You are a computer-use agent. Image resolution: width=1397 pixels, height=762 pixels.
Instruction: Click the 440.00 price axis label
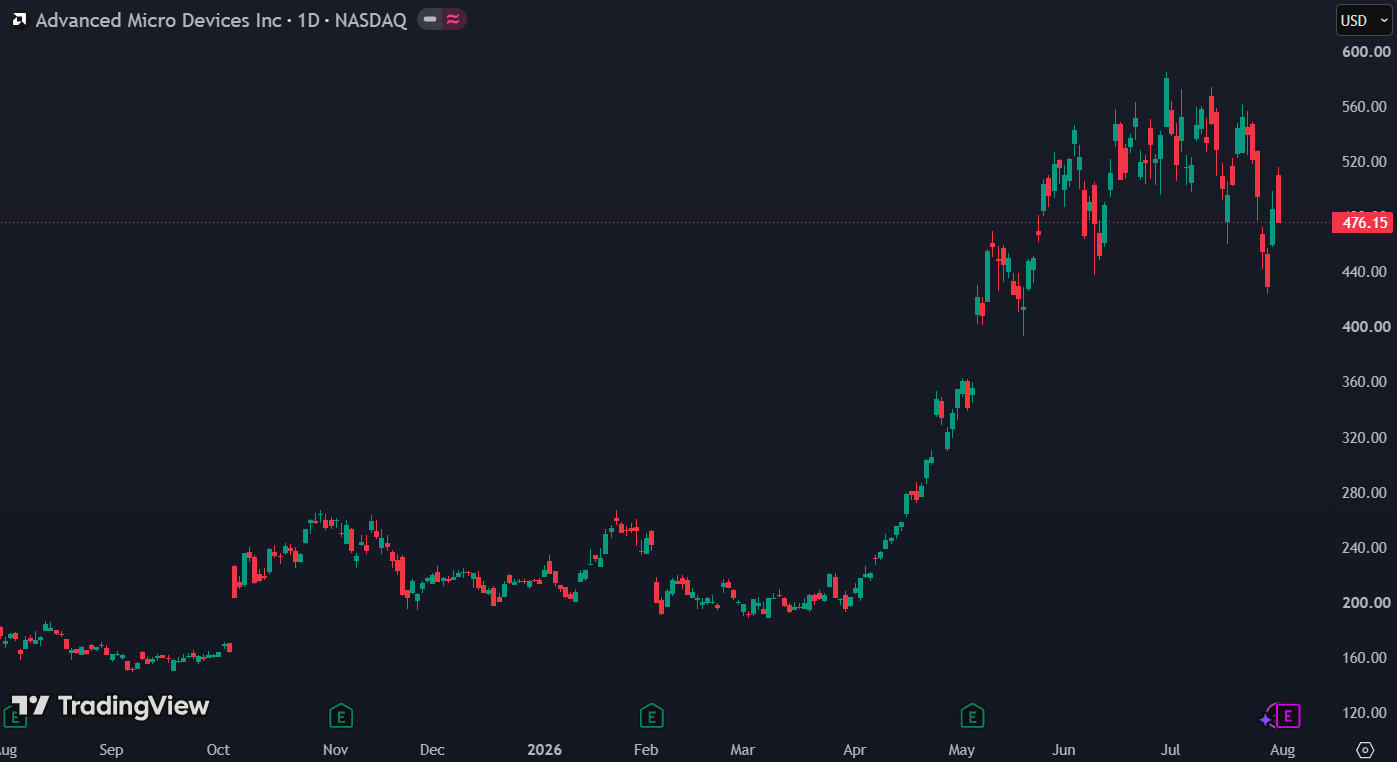(1366, 271)
